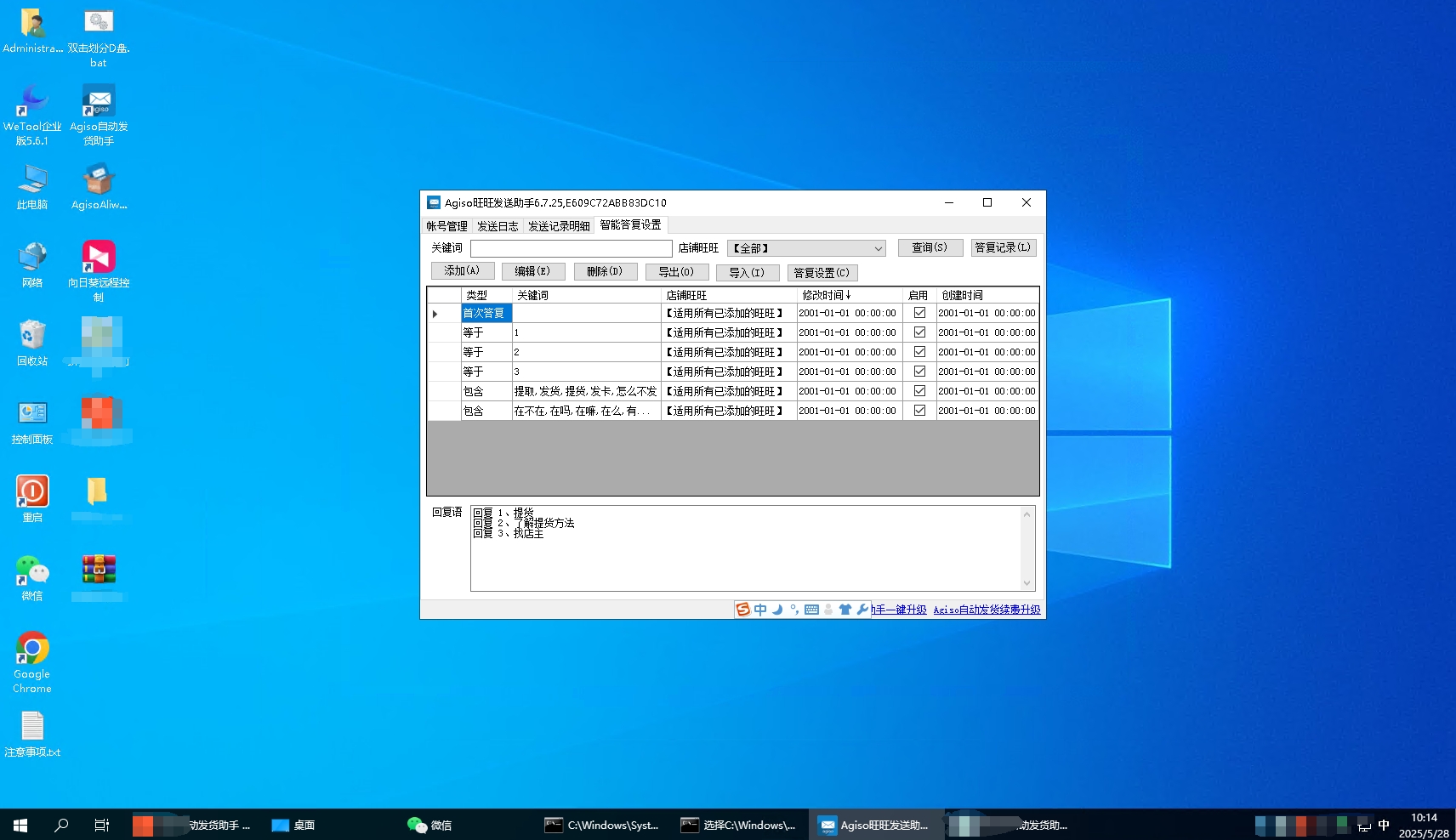This screenshot has height=840, width=1456.
Task: Launch Google Chrome desktop shortcut
Action: click(x=32, y=663)
